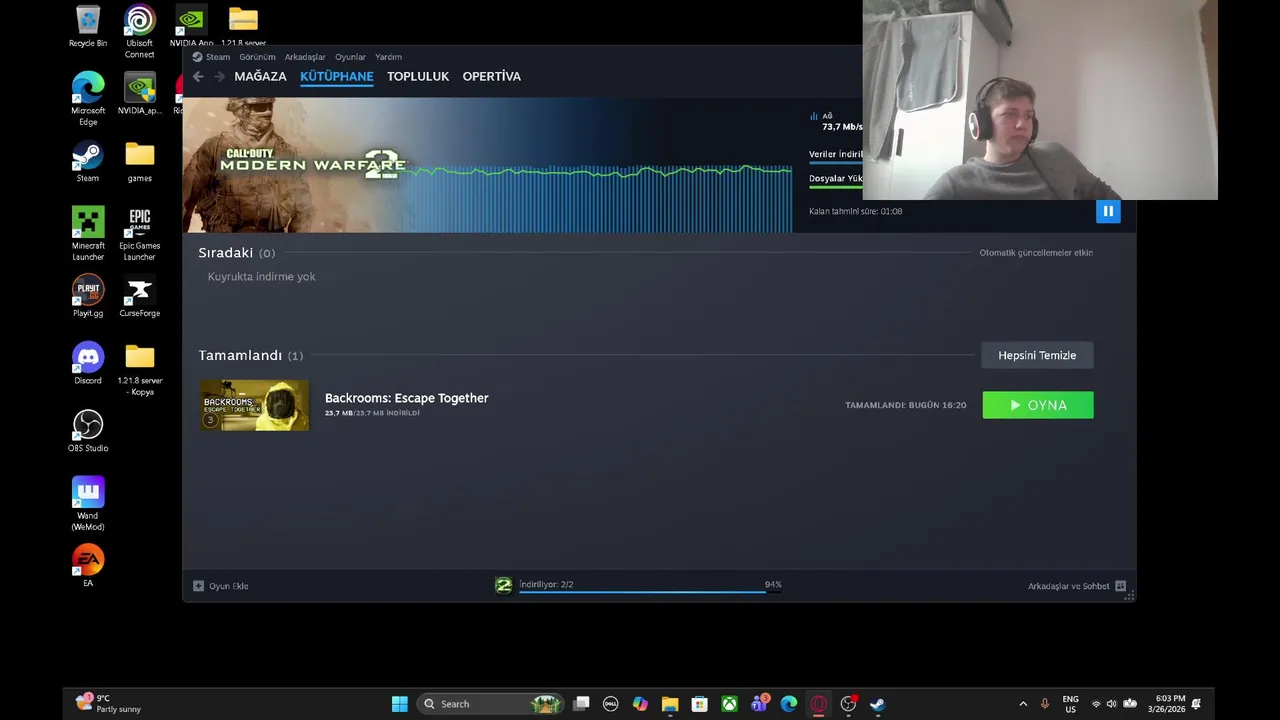Screen dimensions: 1280x720
Task: Open the 1.21.8 server folder on desktop
Action: 243,27
